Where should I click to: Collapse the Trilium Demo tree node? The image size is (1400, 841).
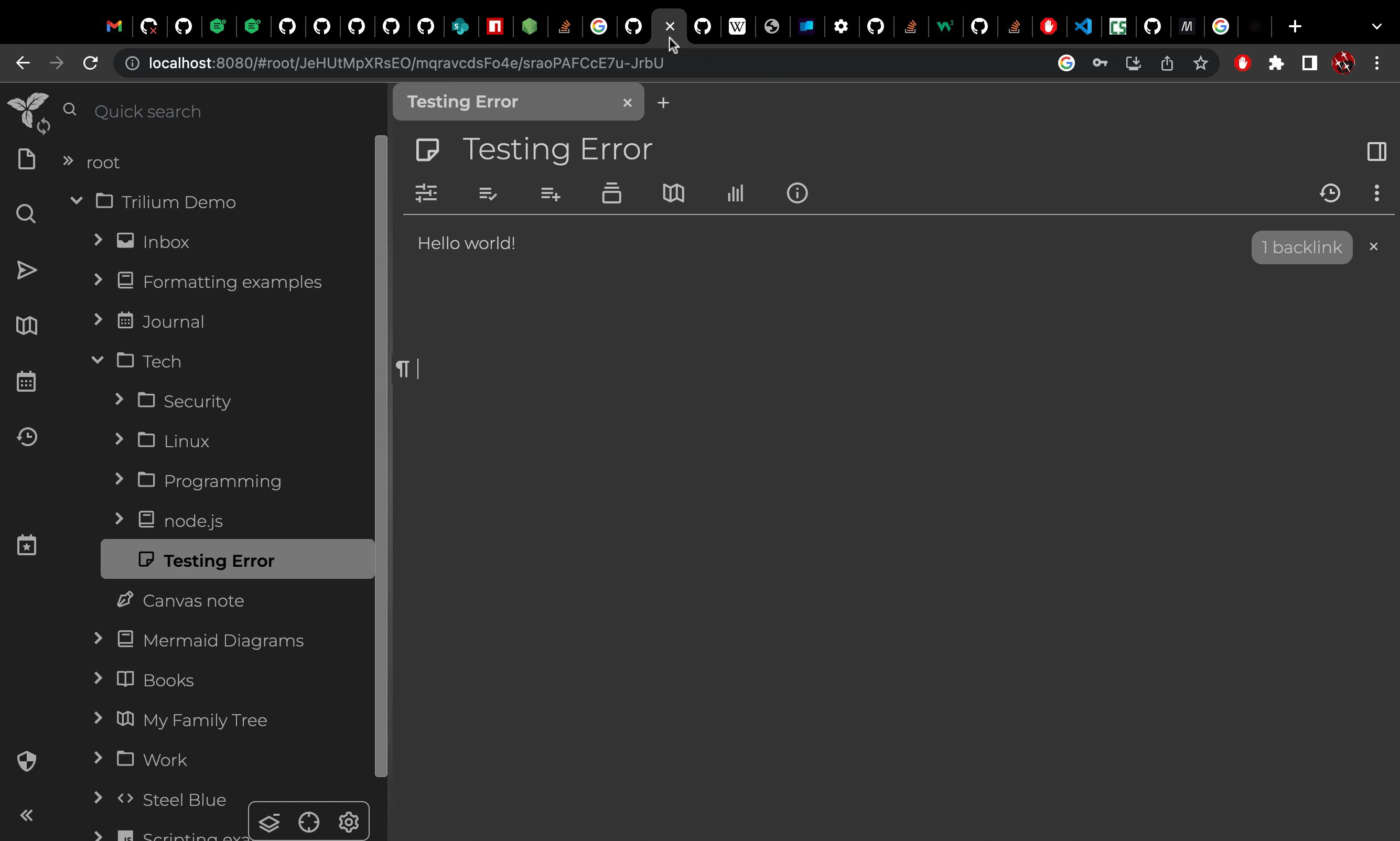coord(76,200)
